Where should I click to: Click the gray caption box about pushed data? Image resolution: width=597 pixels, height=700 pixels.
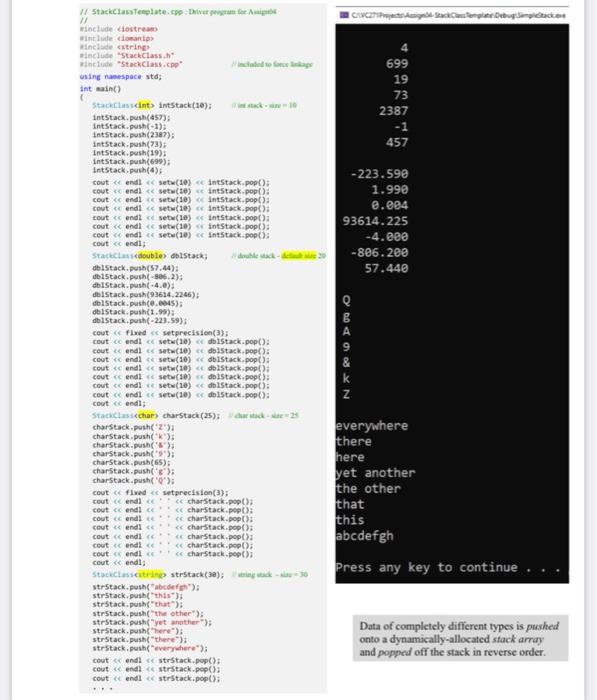coord(460,638)
